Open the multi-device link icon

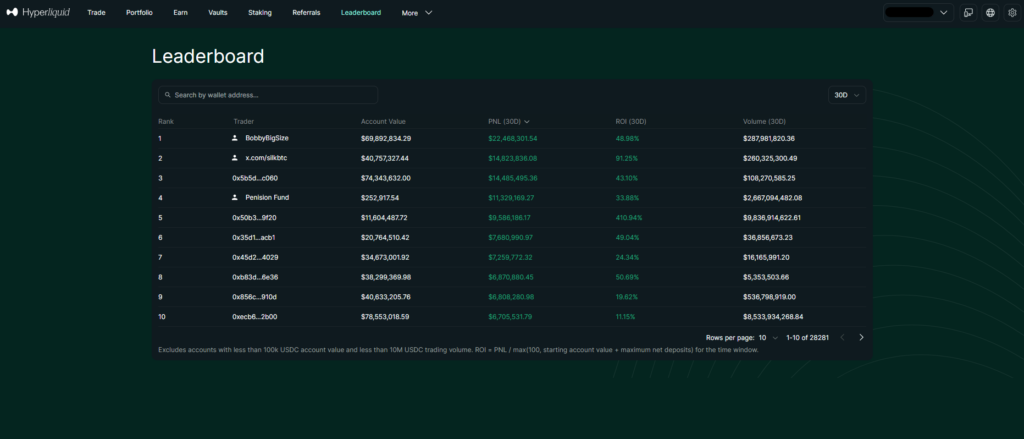(968, 13)
